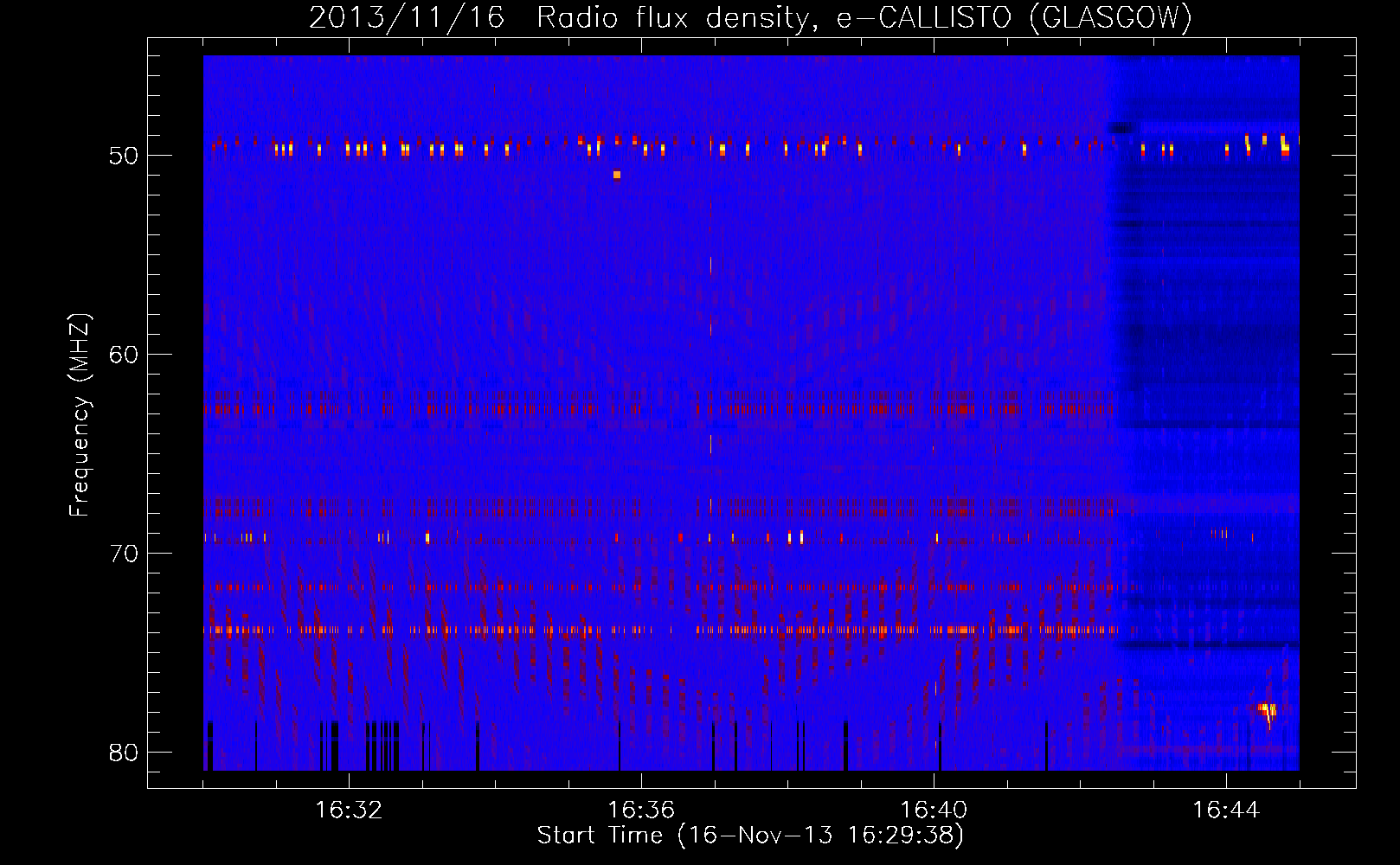Click the frequency tick label '80'

click(x=124, y=753)
